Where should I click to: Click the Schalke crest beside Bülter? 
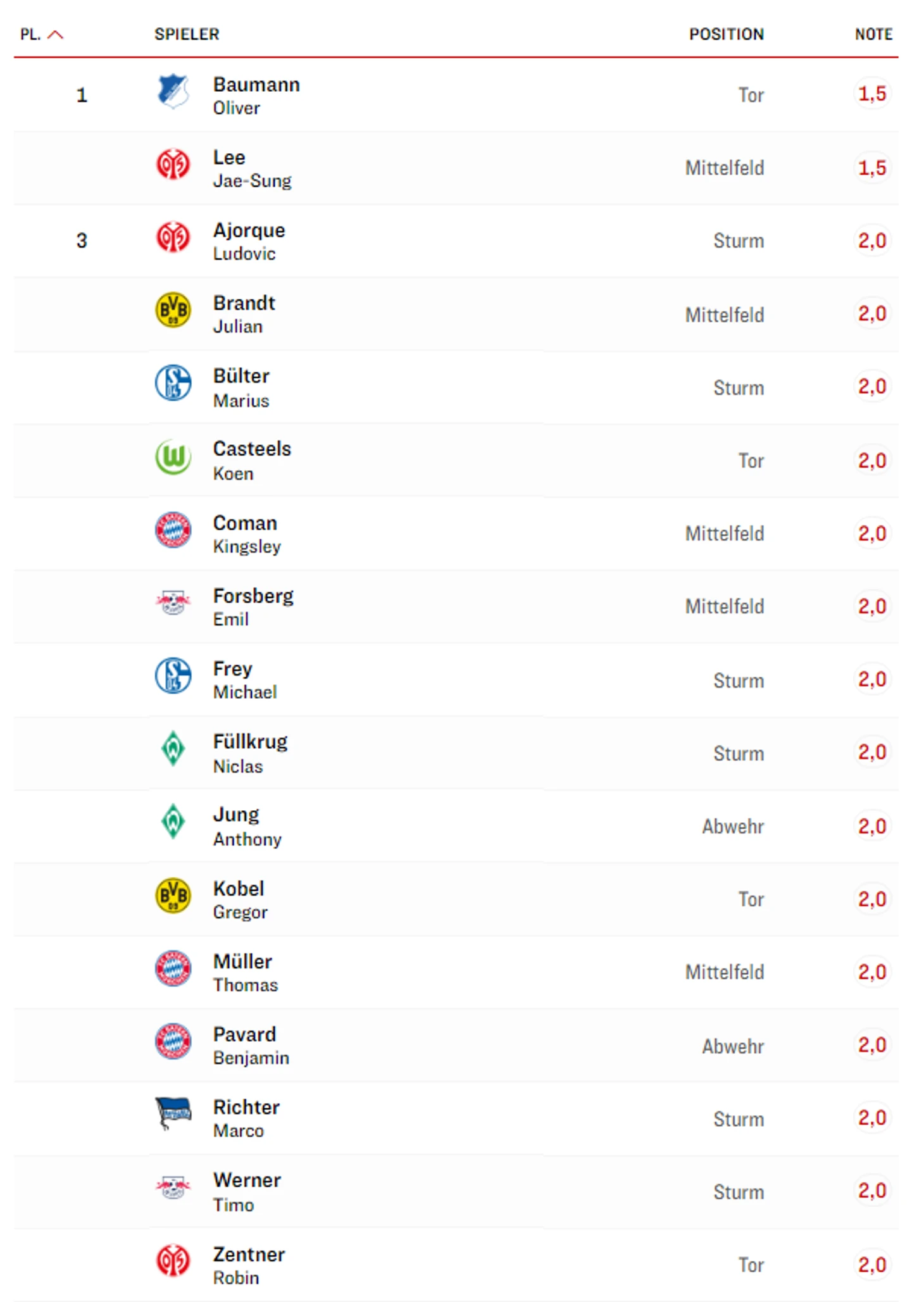click(x=173, y=383)
